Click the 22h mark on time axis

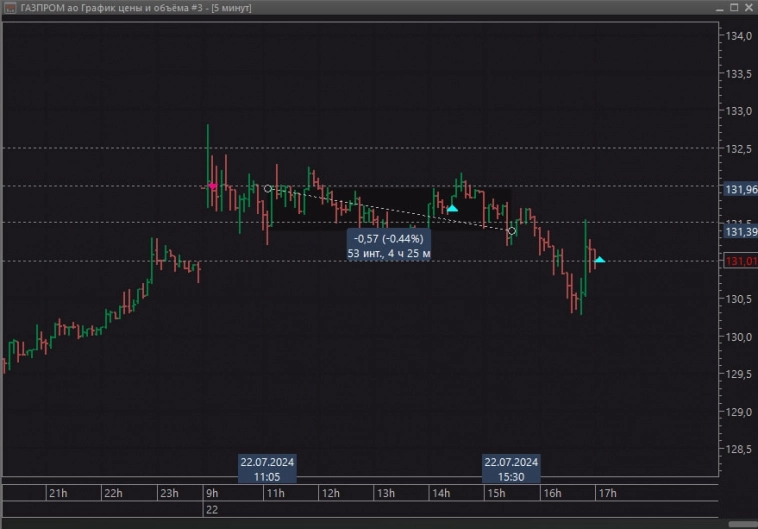coord(113,493)
